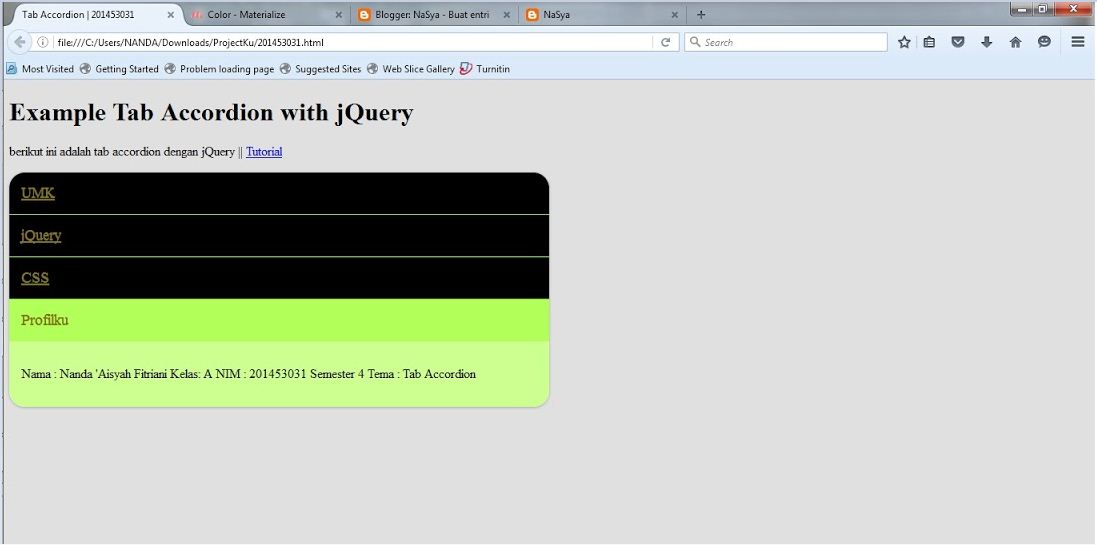This screenshot has height=545, width=1097.
Task: Click the browser back arrow button
Action: pyautogui.click(x=20, y=42)
